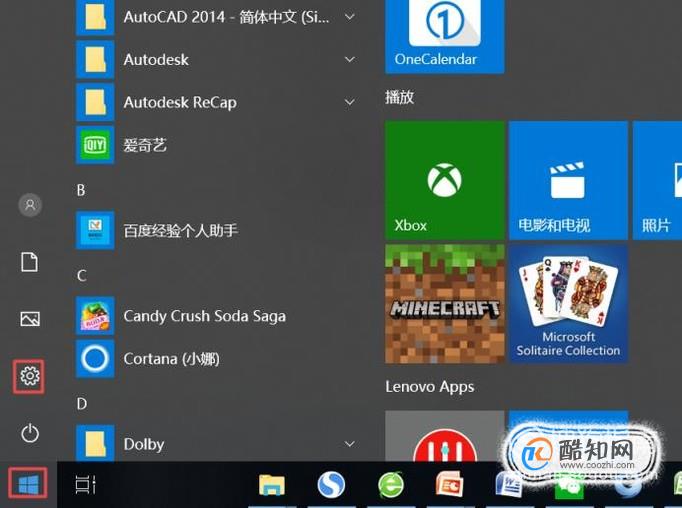Select the 爱奇艺 label

tap(145, 145)
